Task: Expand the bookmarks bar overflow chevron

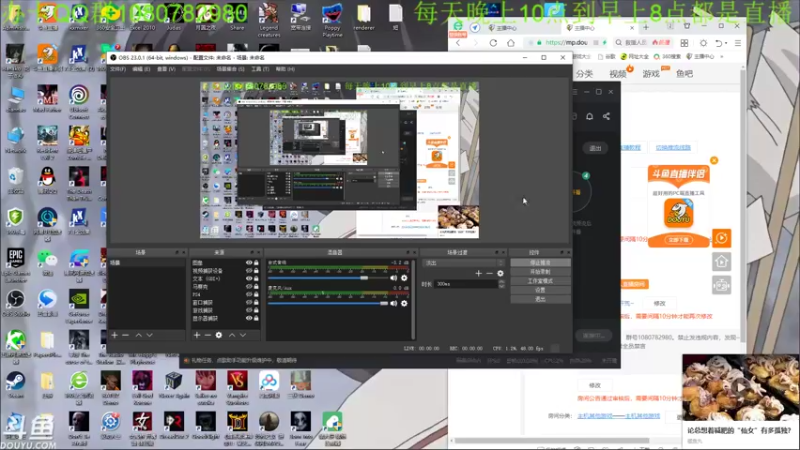Action: point(721,57)
